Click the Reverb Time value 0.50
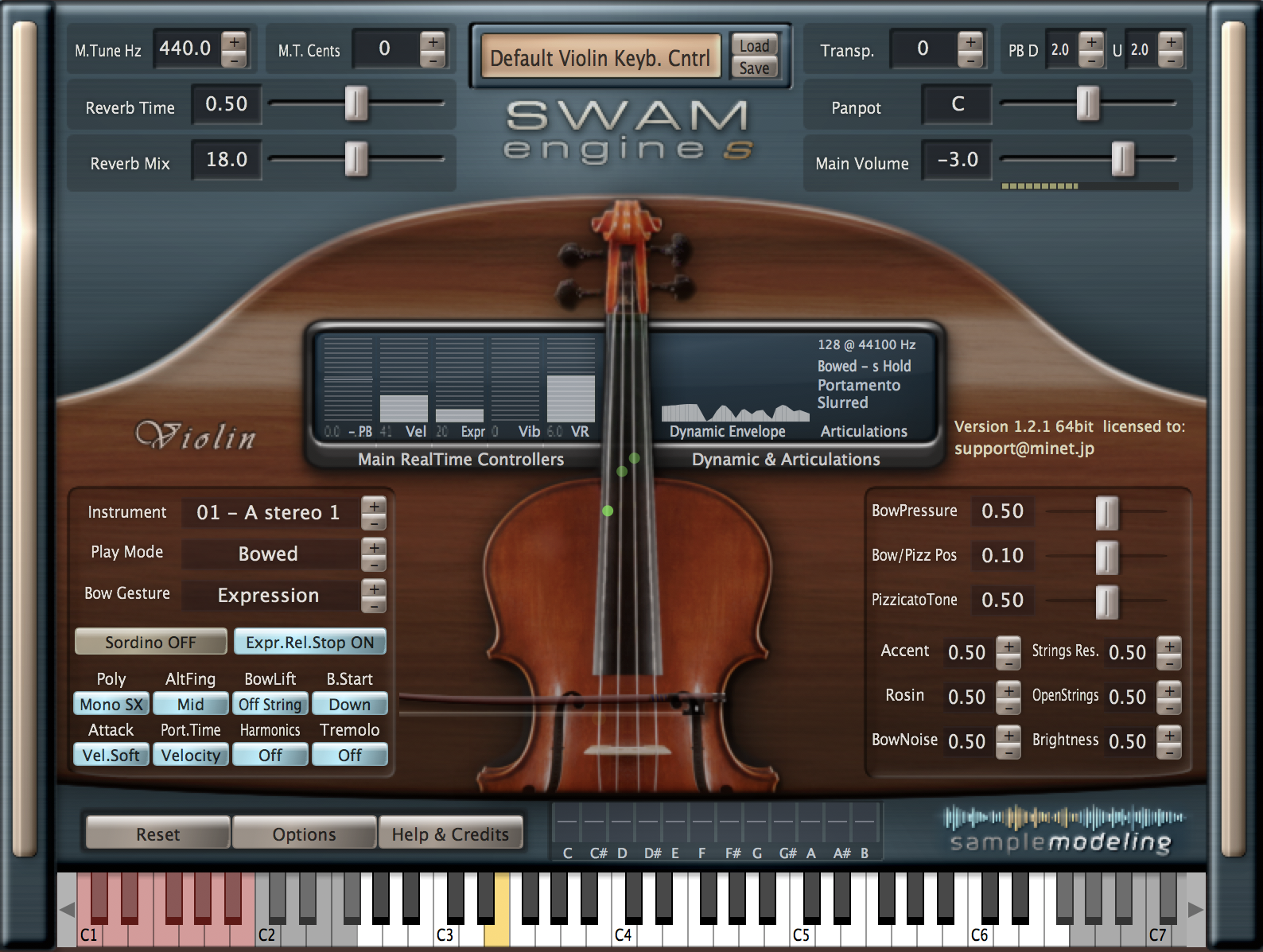 (227, 104)
